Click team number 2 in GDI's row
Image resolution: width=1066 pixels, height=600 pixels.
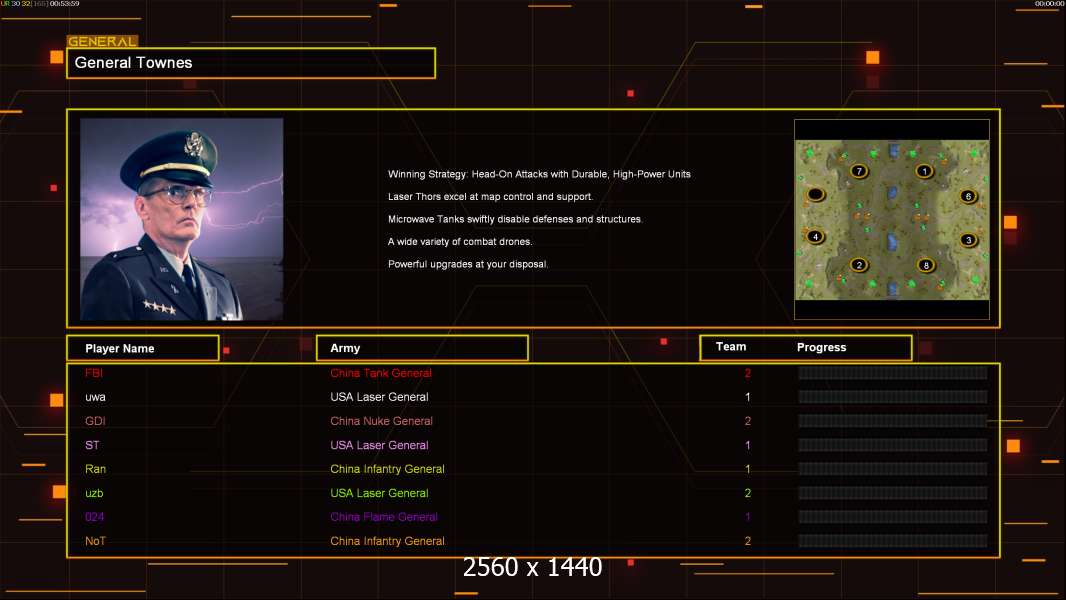pos(748,421)
